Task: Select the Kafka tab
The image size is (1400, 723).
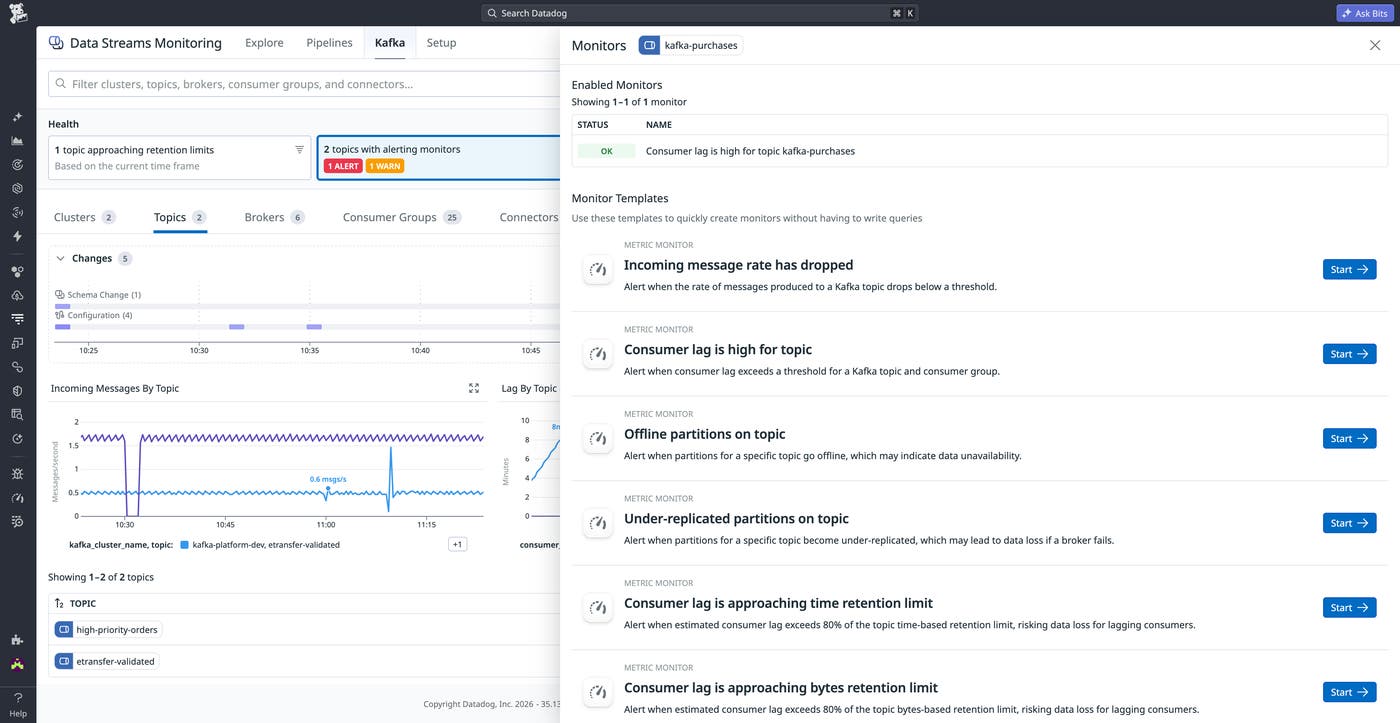Action: 390,43
